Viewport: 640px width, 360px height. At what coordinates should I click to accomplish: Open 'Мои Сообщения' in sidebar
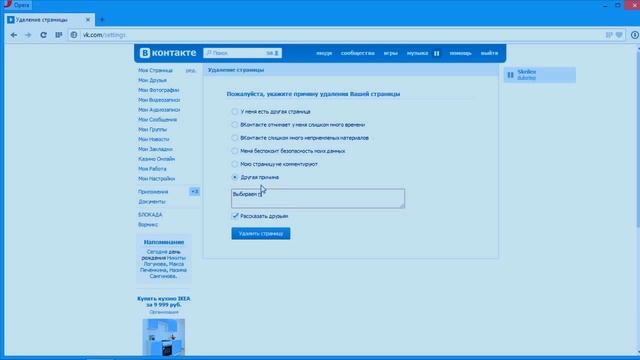(x=158, y=120)
